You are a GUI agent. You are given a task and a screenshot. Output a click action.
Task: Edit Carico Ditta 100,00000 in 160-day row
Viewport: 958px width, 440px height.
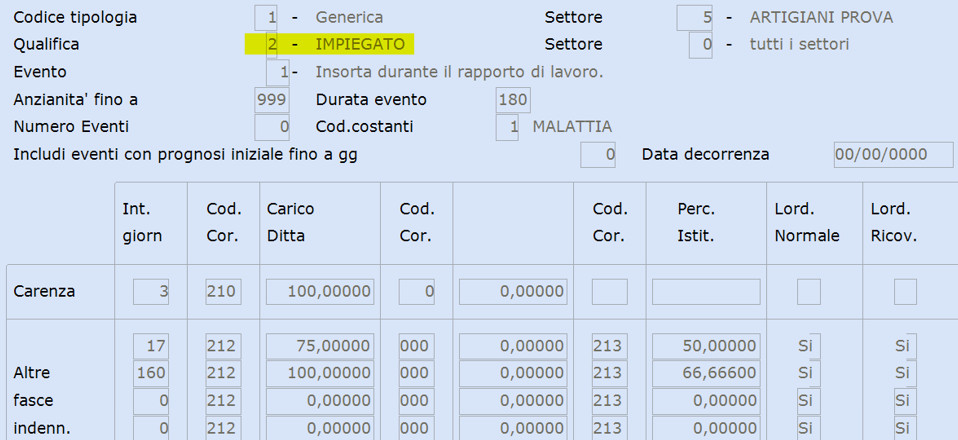pos(320,373)
